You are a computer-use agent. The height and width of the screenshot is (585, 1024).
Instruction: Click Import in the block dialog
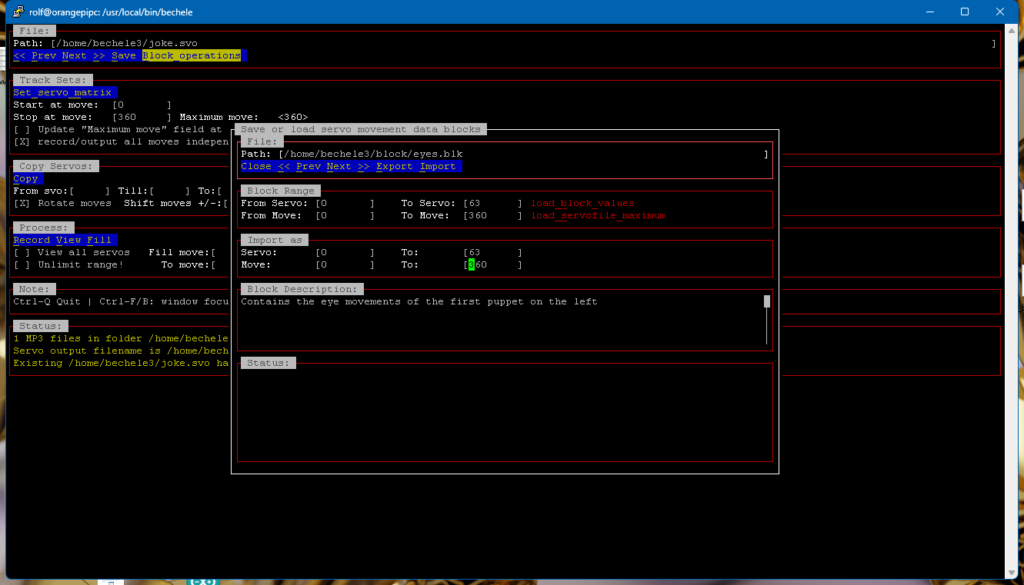[x=437, y=166]
